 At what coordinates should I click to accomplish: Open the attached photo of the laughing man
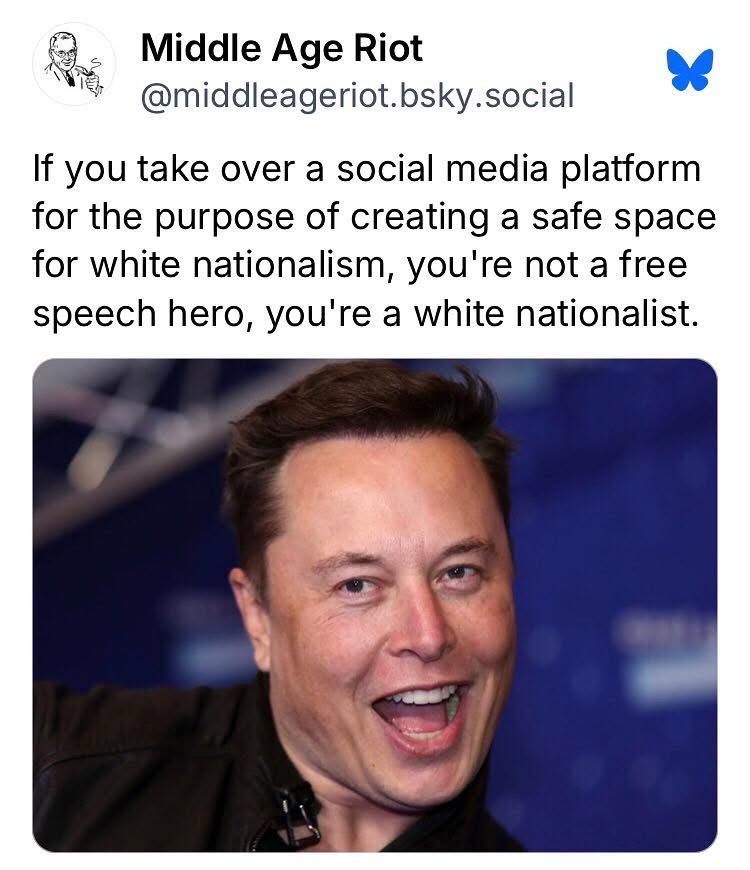[x=375, y=605]
